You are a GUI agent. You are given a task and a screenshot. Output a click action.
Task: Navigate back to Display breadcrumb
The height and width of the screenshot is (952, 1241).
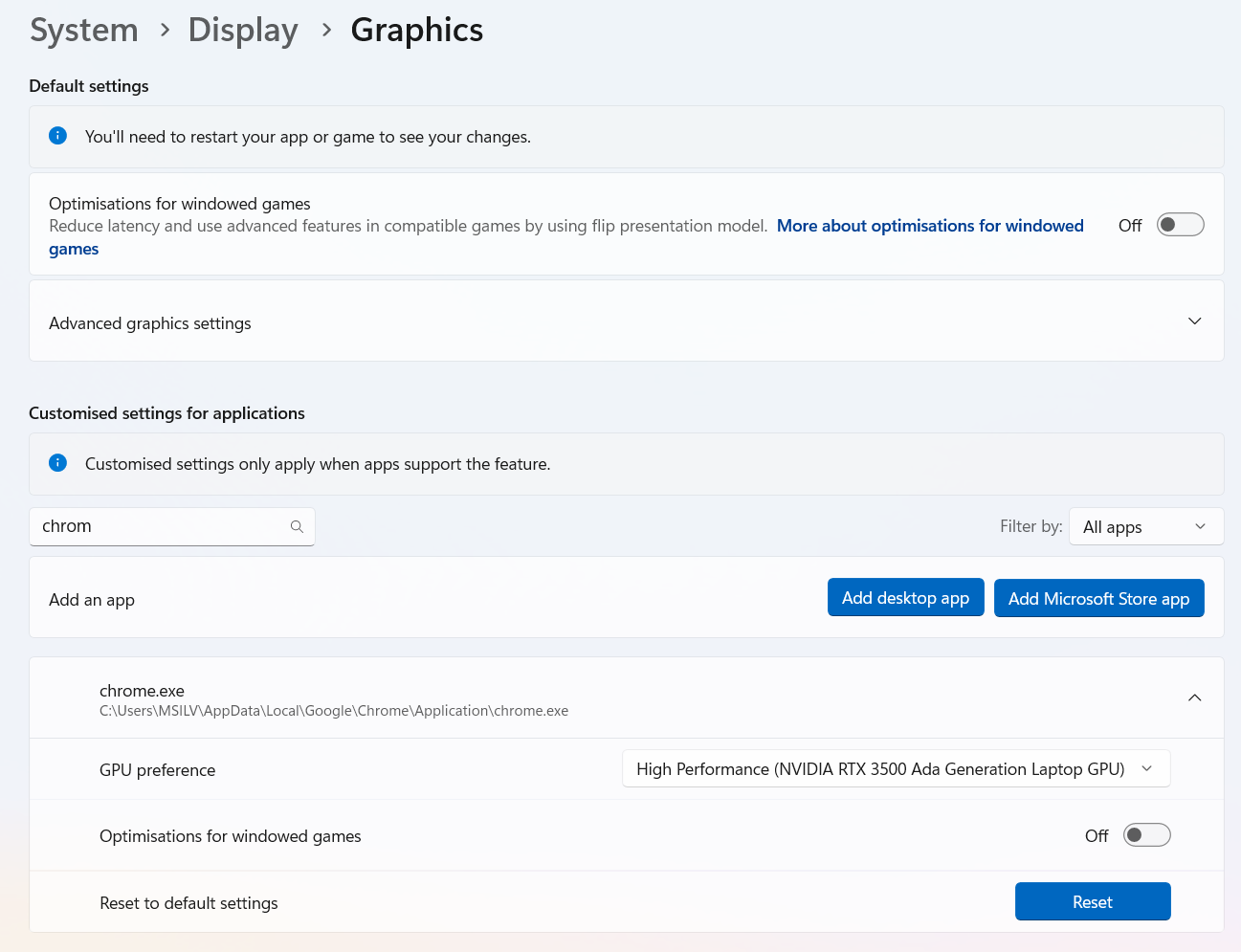tap(243, 31)
